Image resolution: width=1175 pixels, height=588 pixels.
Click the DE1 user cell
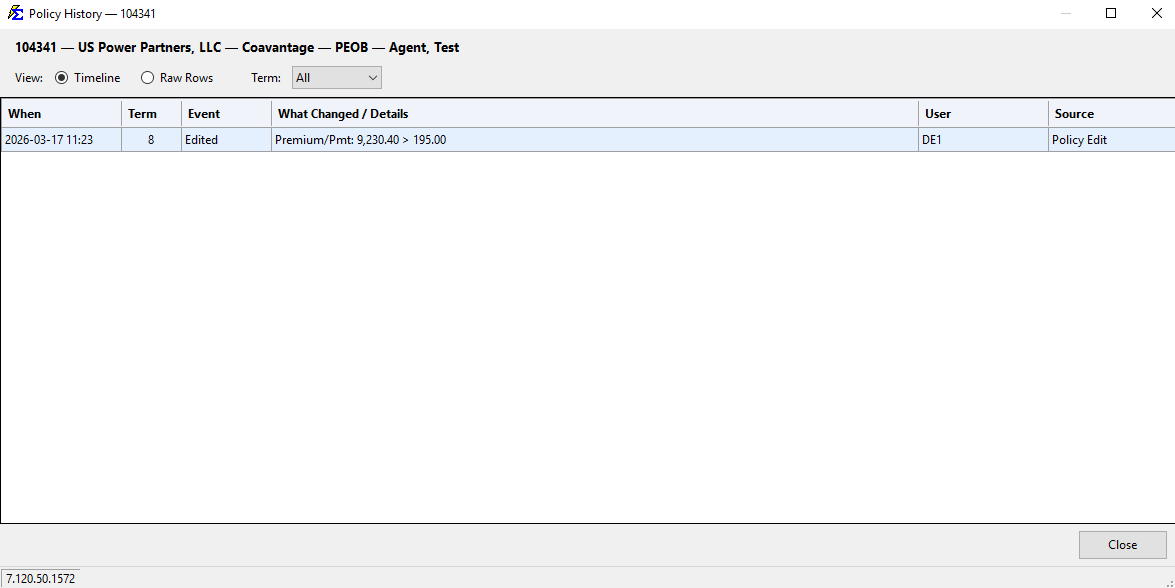983,140
